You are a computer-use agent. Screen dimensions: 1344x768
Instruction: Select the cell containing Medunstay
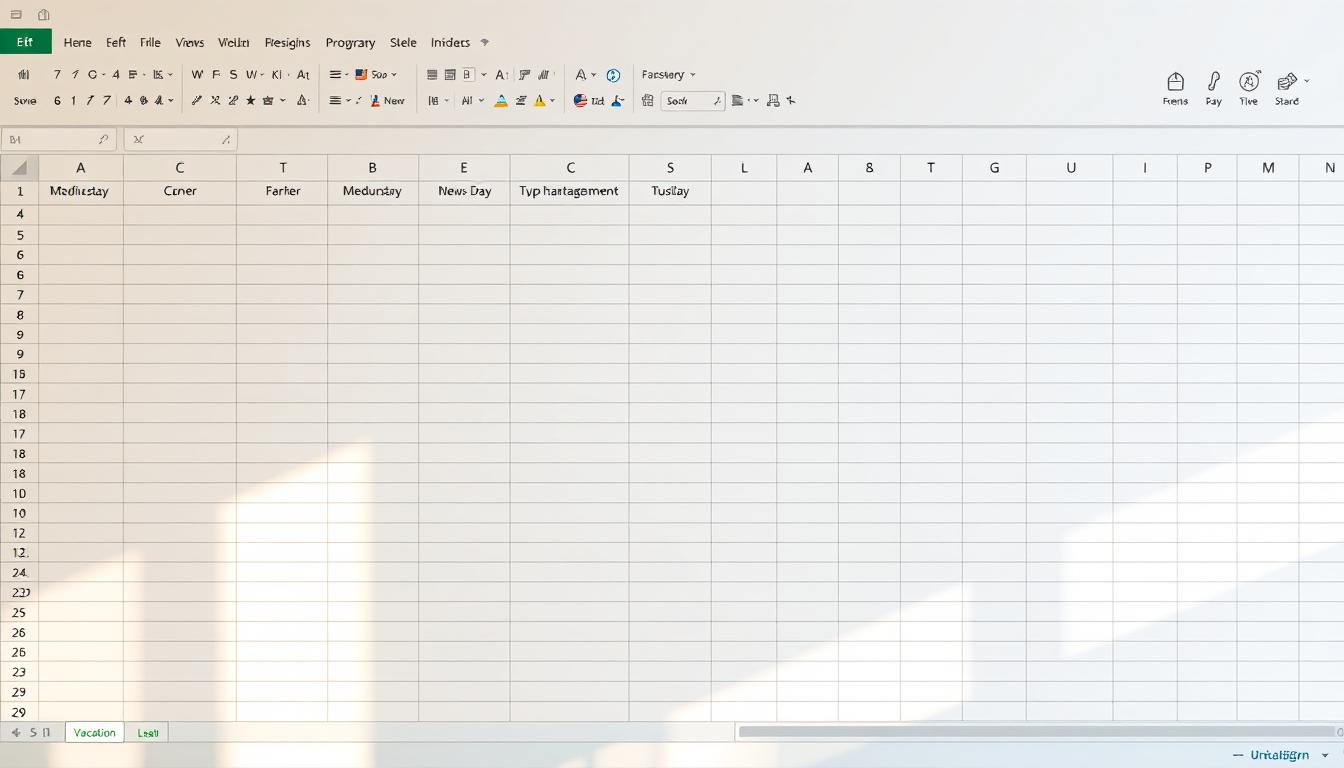pos(372,191)
